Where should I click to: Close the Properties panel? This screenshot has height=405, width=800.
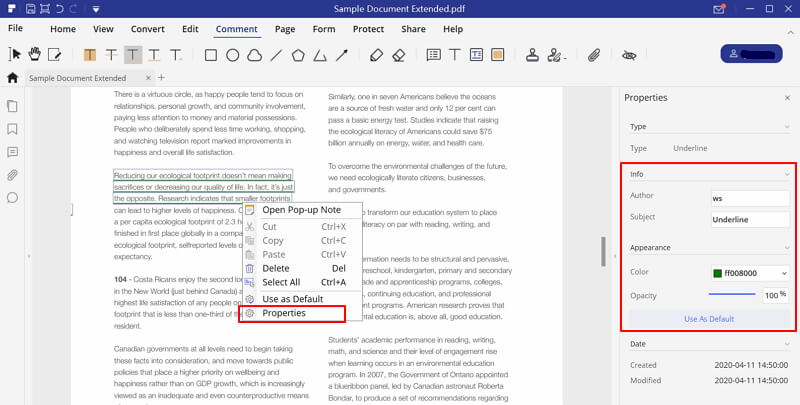click(x=787, y=98)
